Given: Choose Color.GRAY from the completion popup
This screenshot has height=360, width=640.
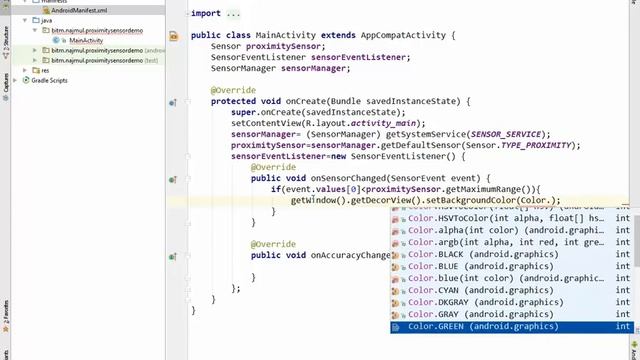Looking at the screenshot, I should [512, 314].
